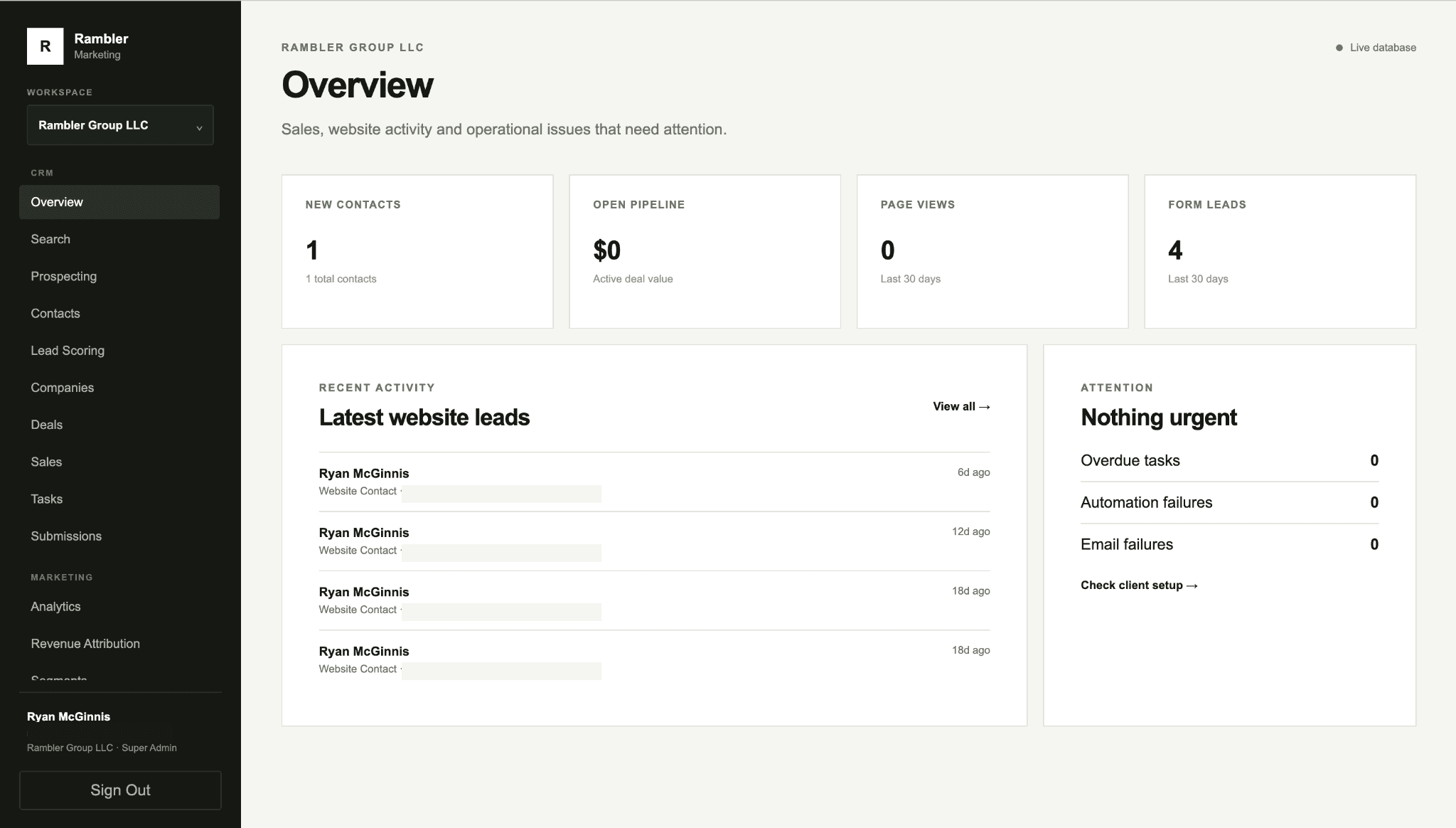Click the Rambler R logo icon
Screen dimensions: 1456x828
[45, 46]
